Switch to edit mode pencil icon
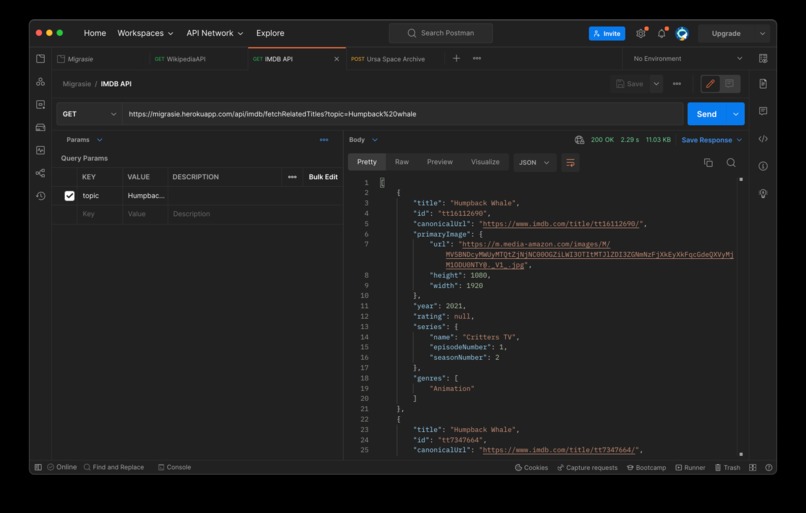Image resolution: width=806 pixels, height=513 pixels. pos(710,84)
